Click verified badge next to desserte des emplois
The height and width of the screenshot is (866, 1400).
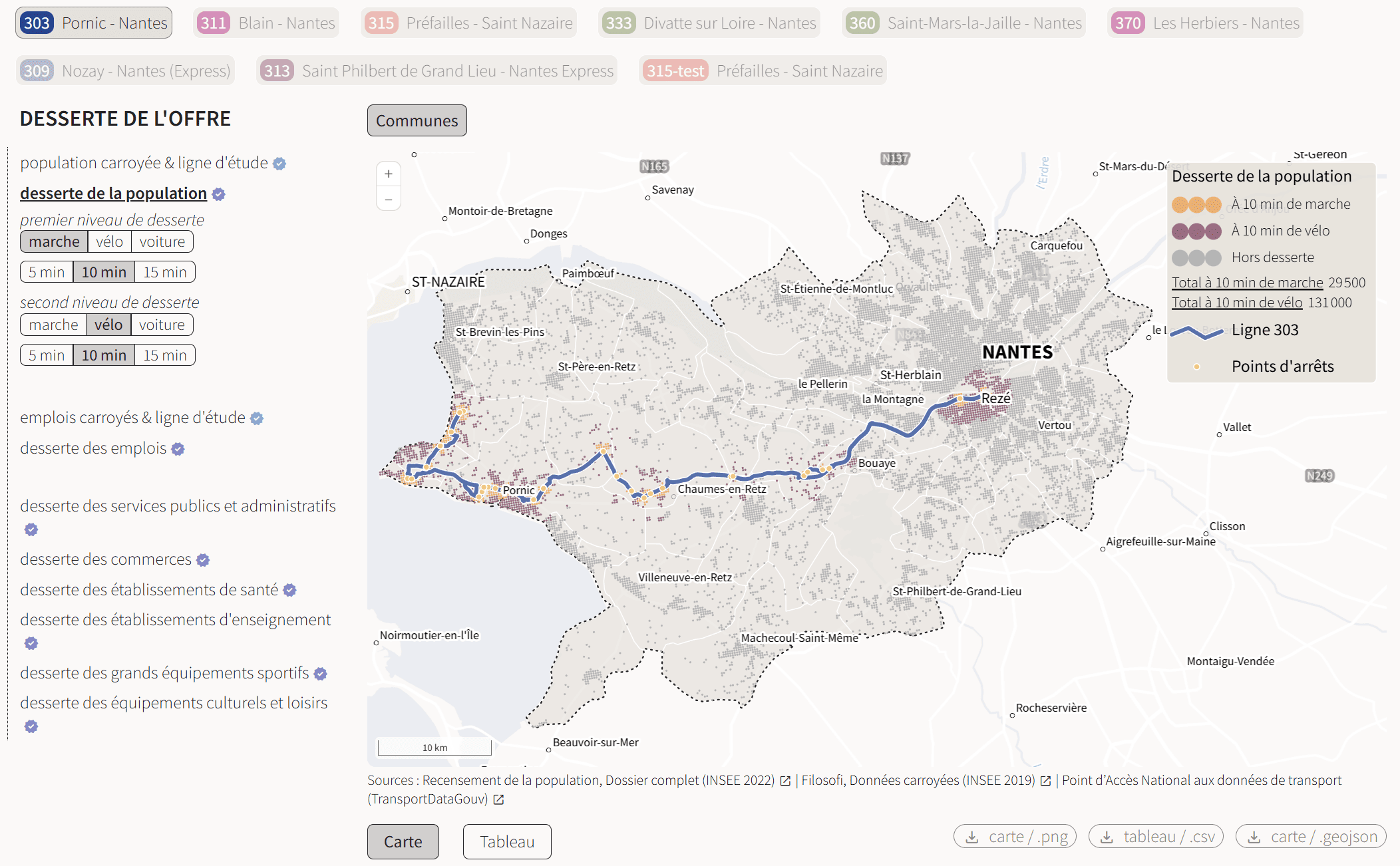tap(178, 449)
